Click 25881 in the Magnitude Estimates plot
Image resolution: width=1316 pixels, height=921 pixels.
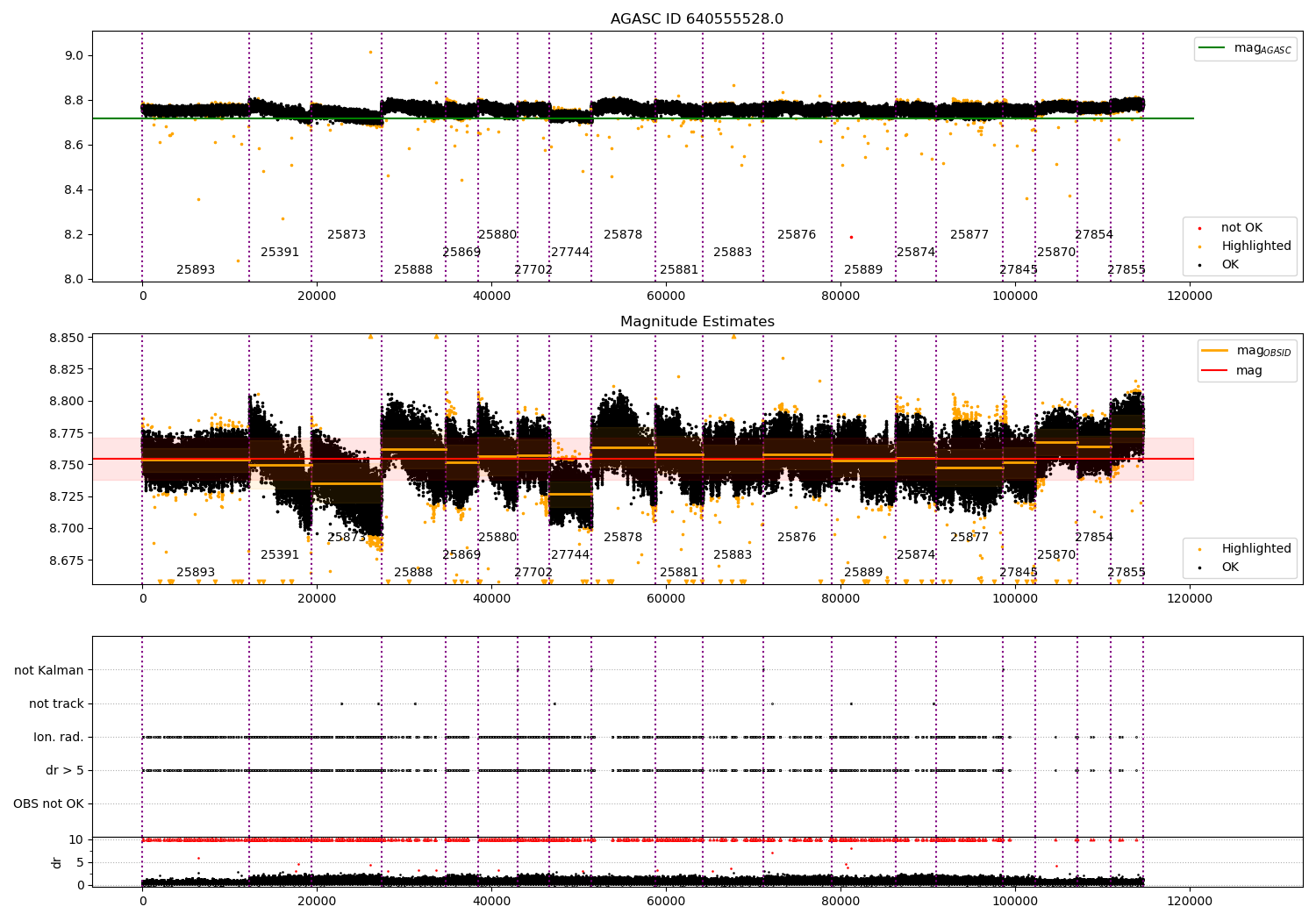[679, 573]
